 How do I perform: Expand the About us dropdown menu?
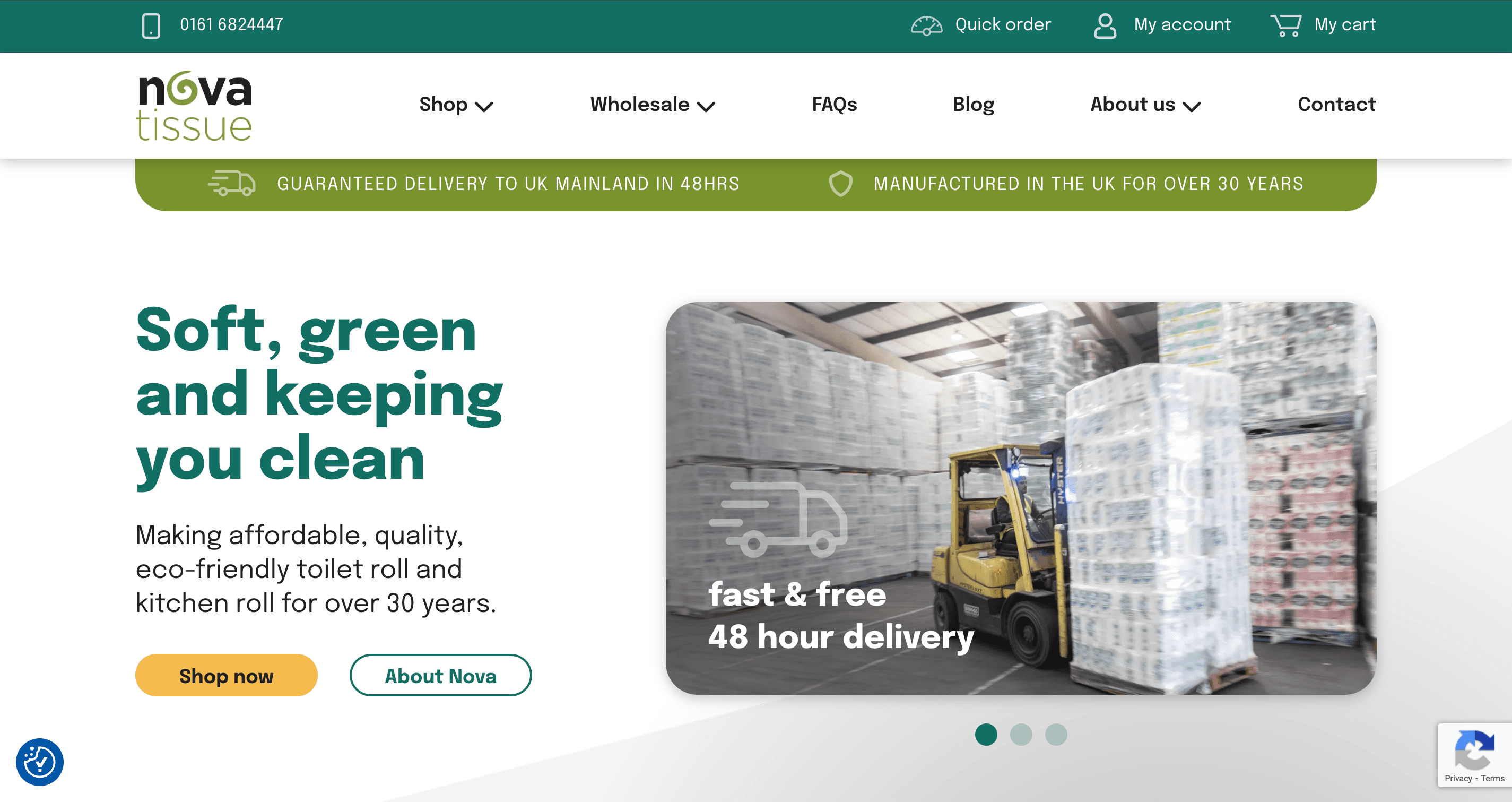point(1145,105)
